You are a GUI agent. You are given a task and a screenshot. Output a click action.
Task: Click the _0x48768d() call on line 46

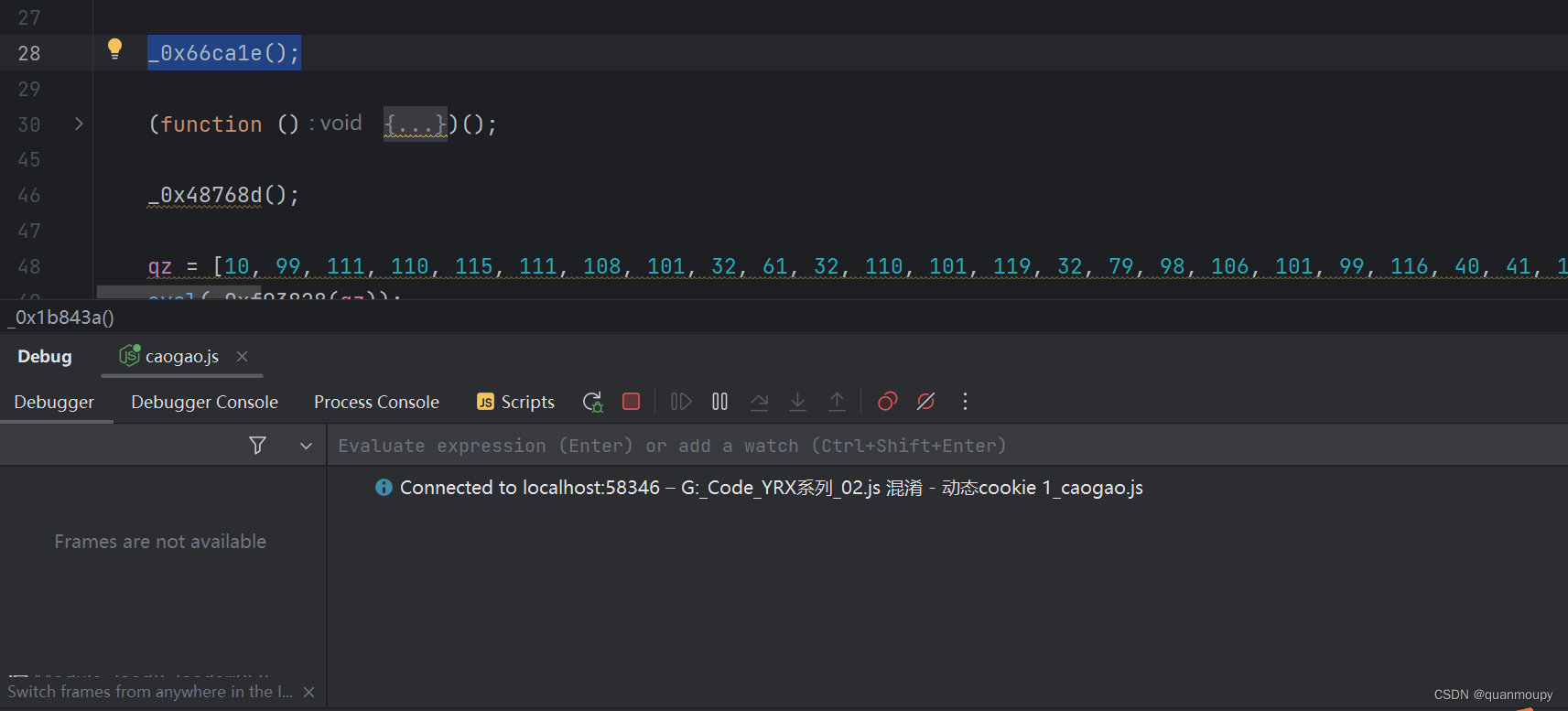[223, 195]
